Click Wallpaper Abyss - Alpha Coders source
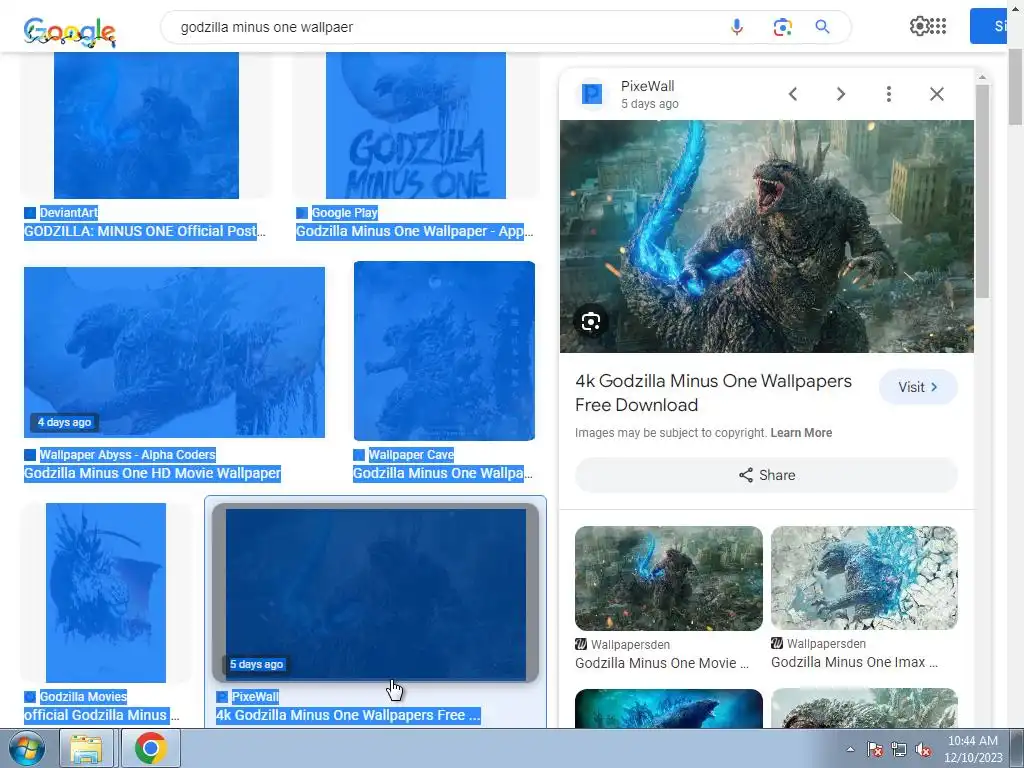This screenshot has height=768, width=1024. pyautogui.click(x=127, y=455)
